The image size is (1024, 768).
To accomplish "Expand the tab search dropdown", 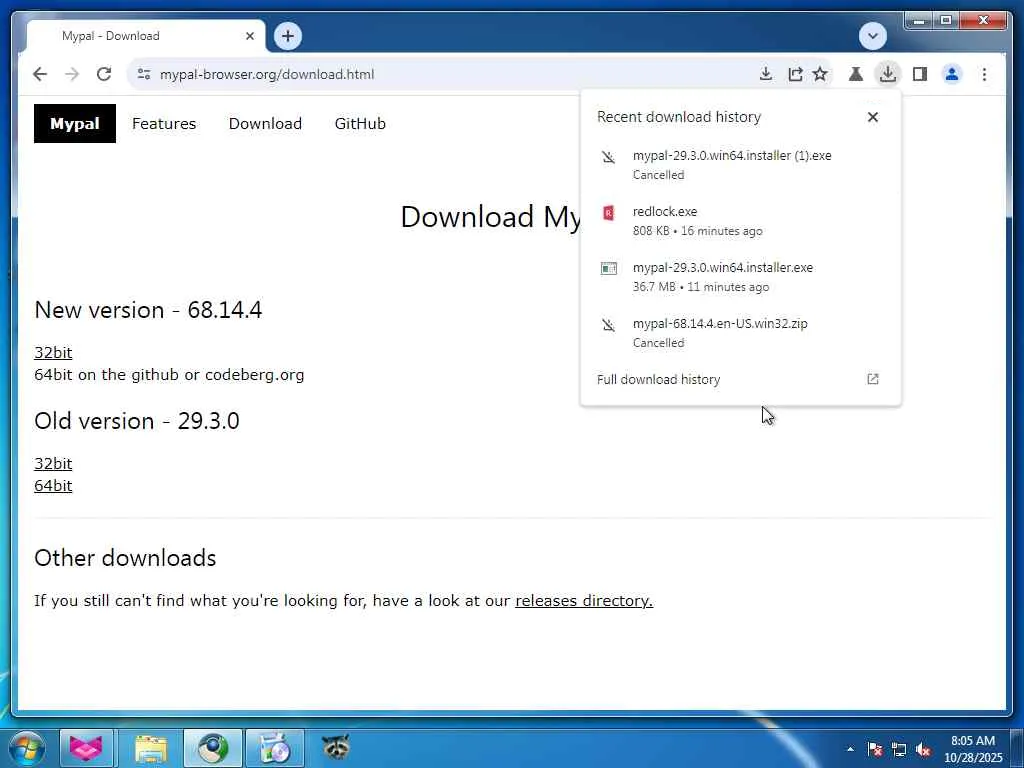I will 872,36.
